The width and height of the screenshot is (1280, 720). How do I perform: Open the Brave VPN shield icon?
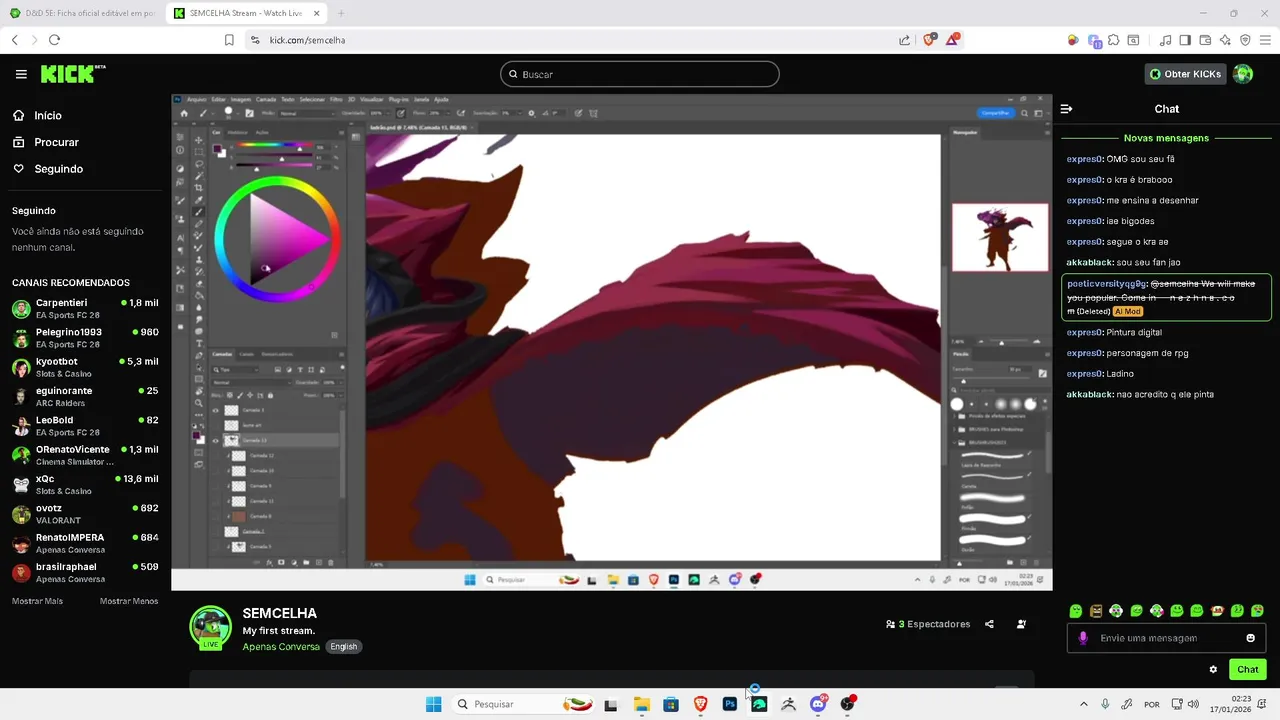tap(1245, 40)
